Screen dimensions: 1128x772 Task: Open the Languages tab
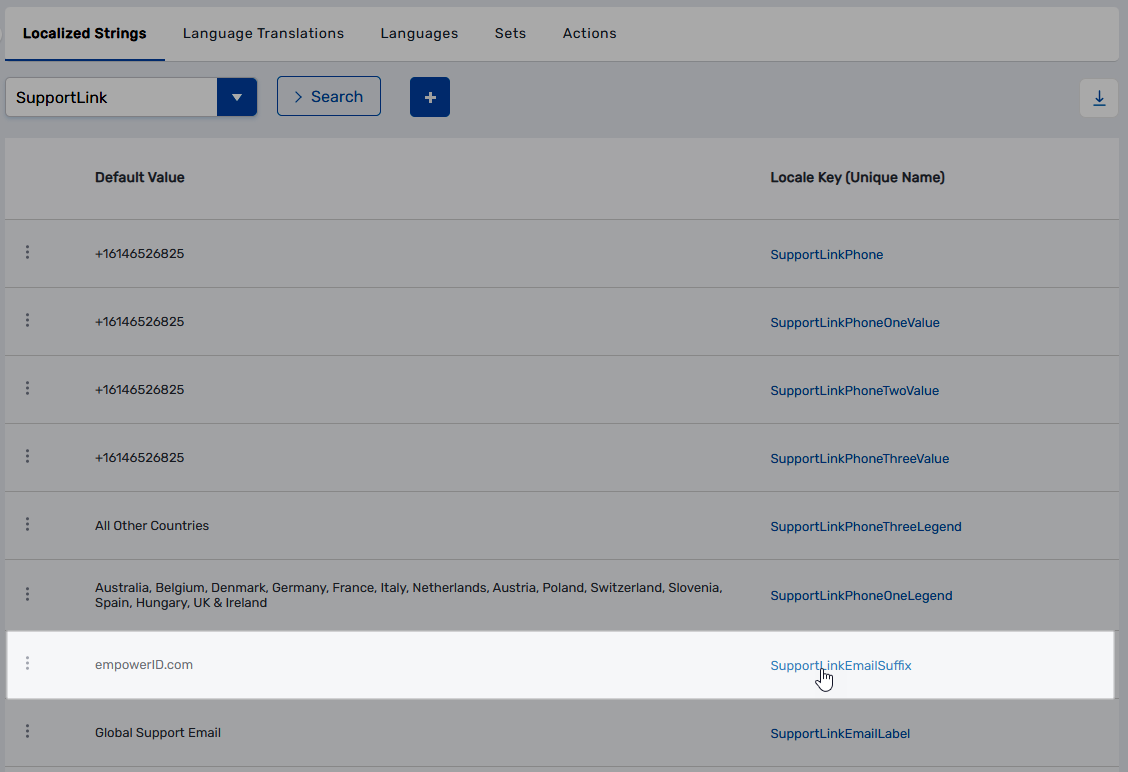(419, 33)
